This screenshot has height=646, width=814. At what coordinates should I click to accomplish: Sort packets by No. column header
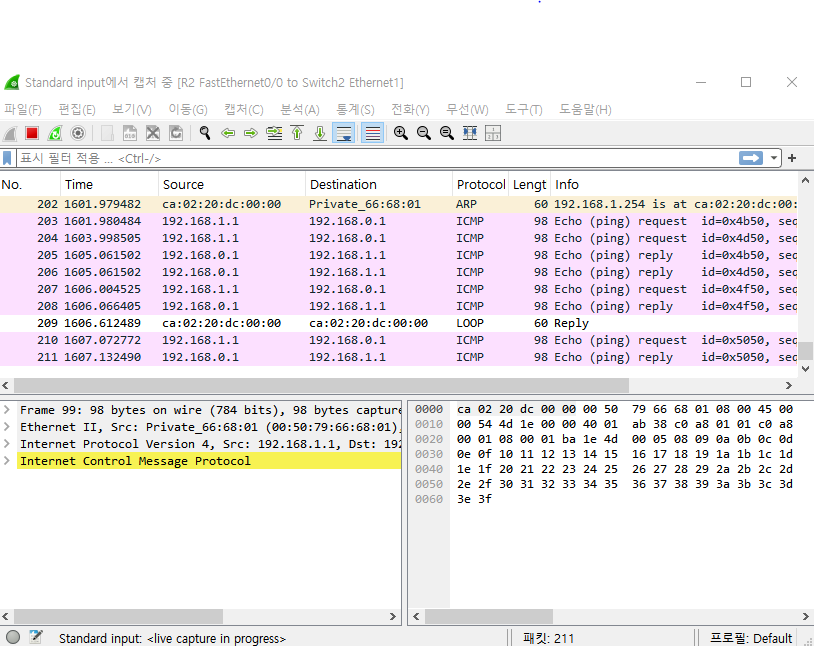[x=30, y=184]
